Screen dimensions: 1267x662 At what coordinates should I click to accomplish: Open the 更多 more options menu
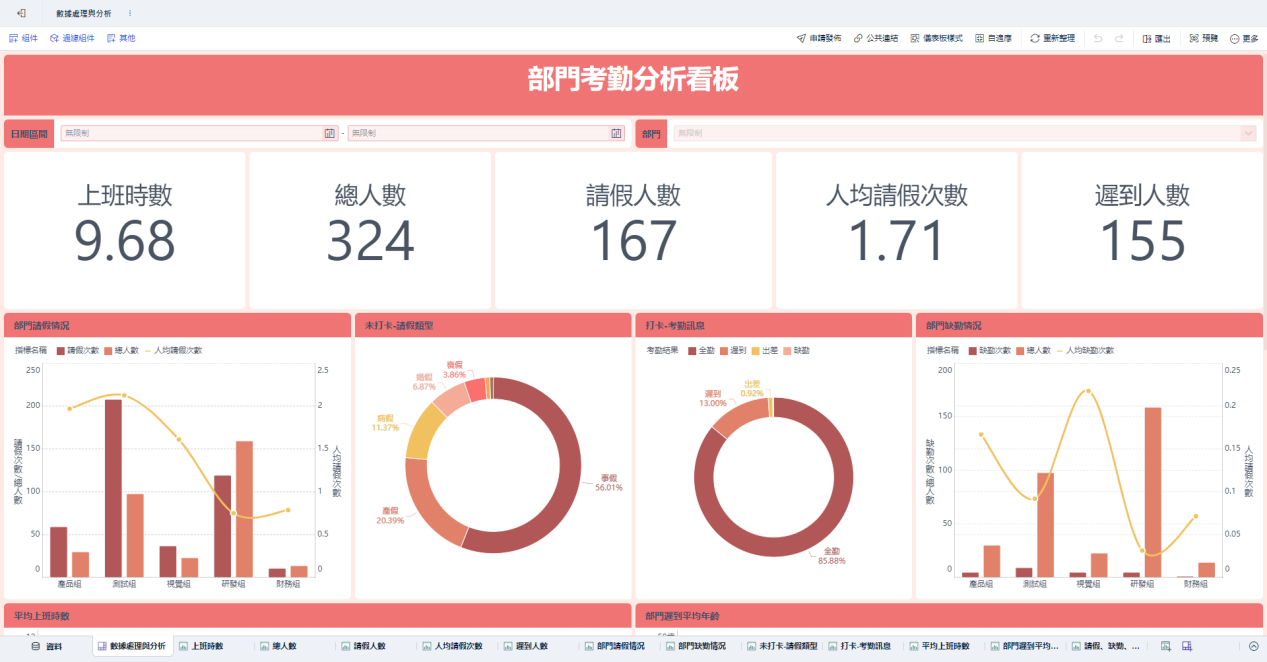pos(1244,38)
